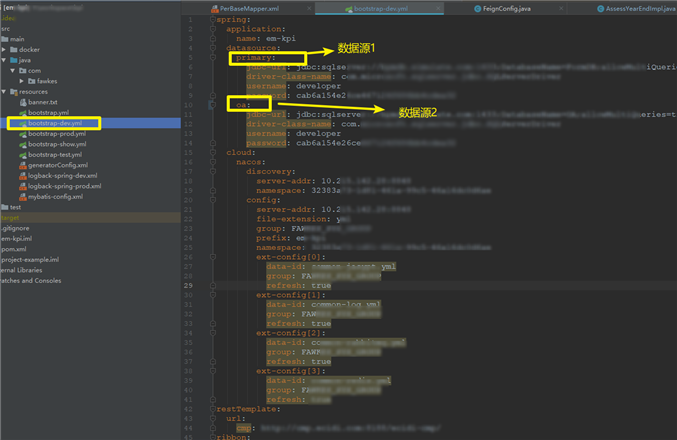Click the logback-spring-dev.xml file icon
The height and width of the screenshot is (440, 677).
tap(23, 176)
